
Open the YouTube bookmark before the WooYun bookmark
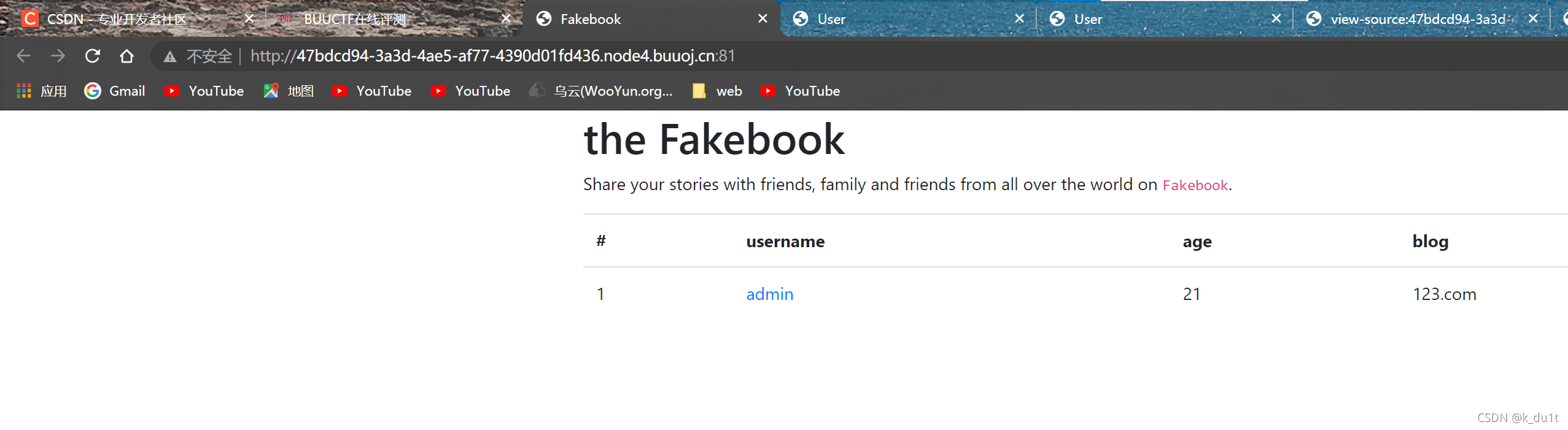coord(470,91)
